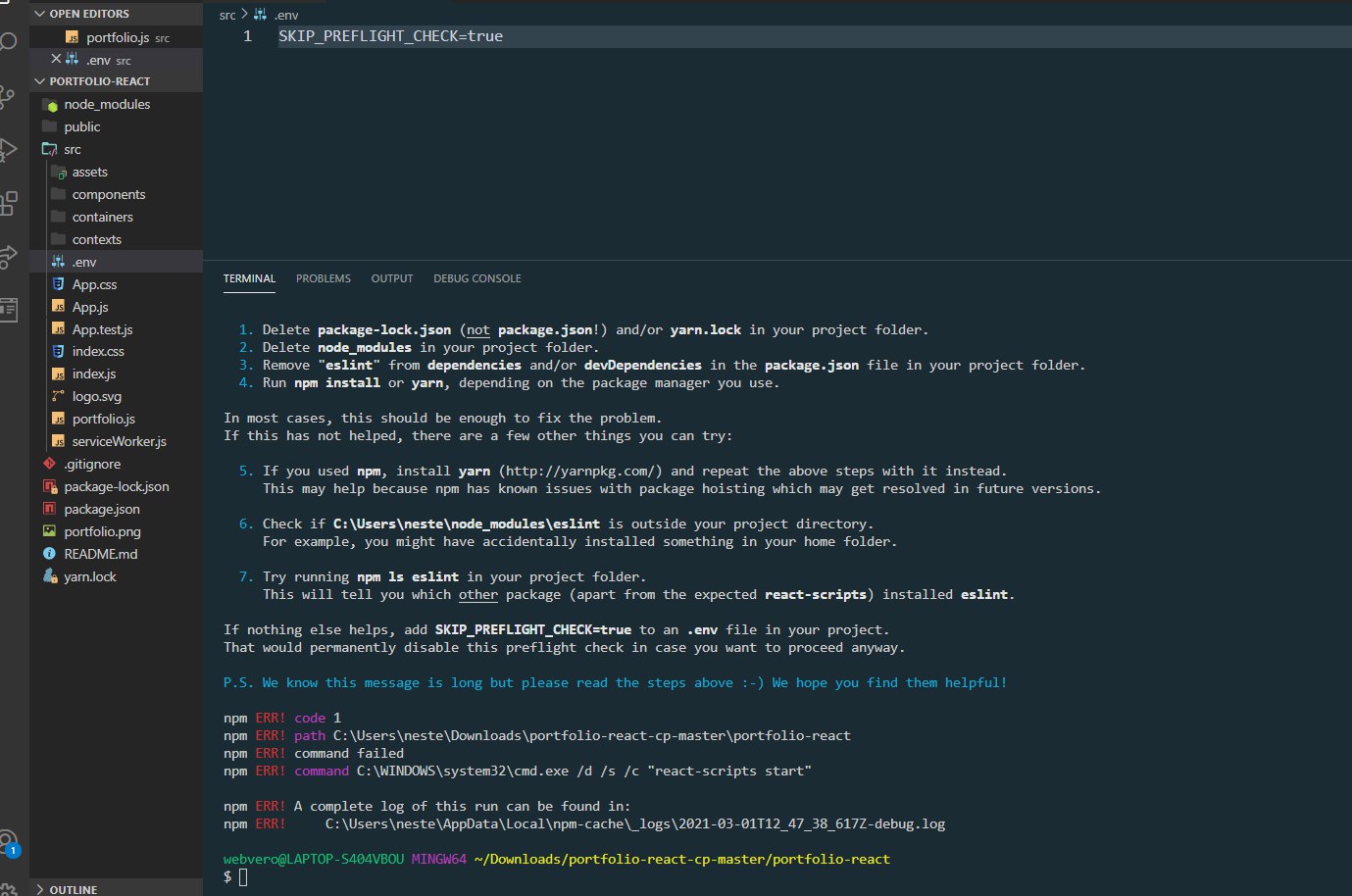Screen dimensions: 1352x896
Task: Open logo.svg in the explorer
Action: point(116,396)
